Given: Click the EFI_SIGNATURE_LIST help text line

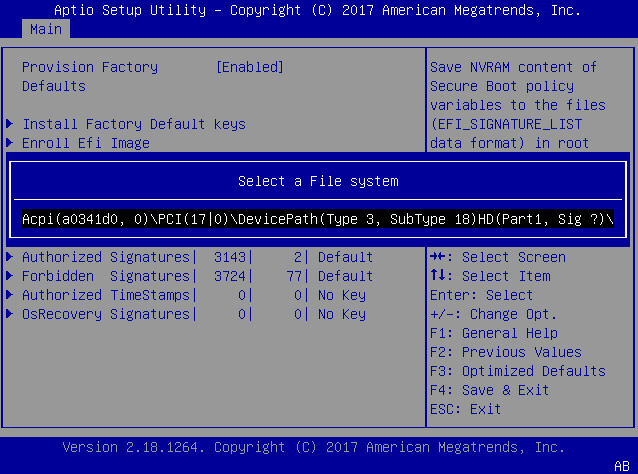Looking at the screenshot, I should click(x=506, y=124).
